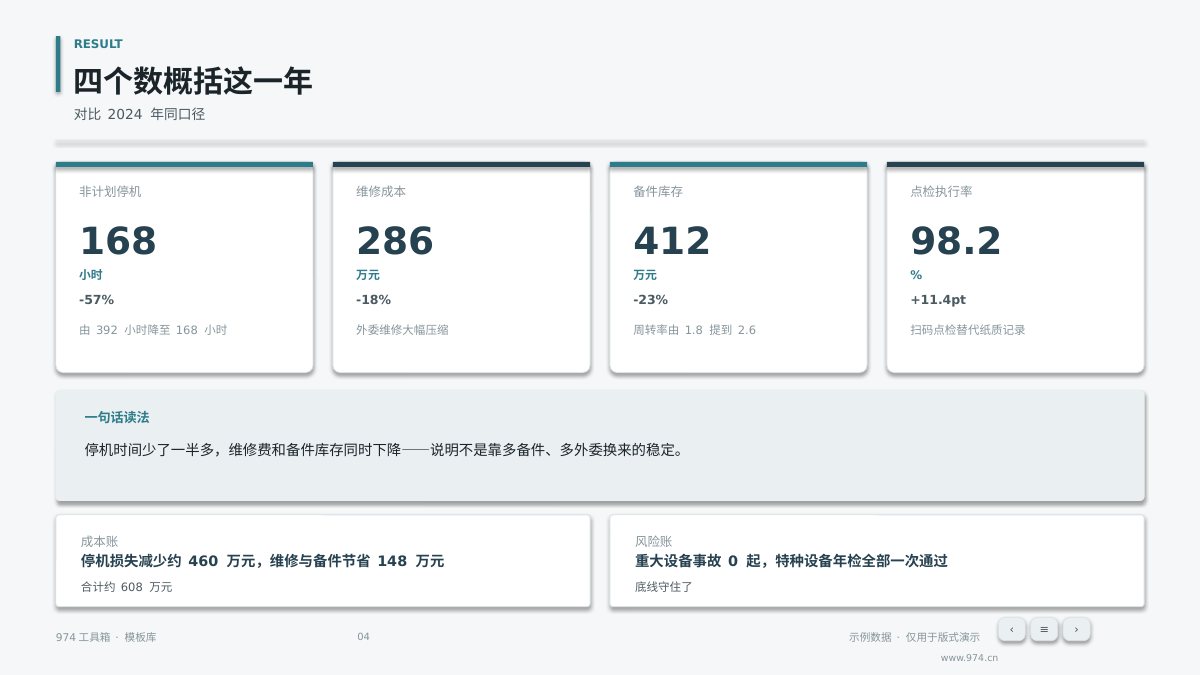This screenshot has height=675, width=1200.
Task: Select the title 四个数概括这一年
Action: [x=193, y=81]
